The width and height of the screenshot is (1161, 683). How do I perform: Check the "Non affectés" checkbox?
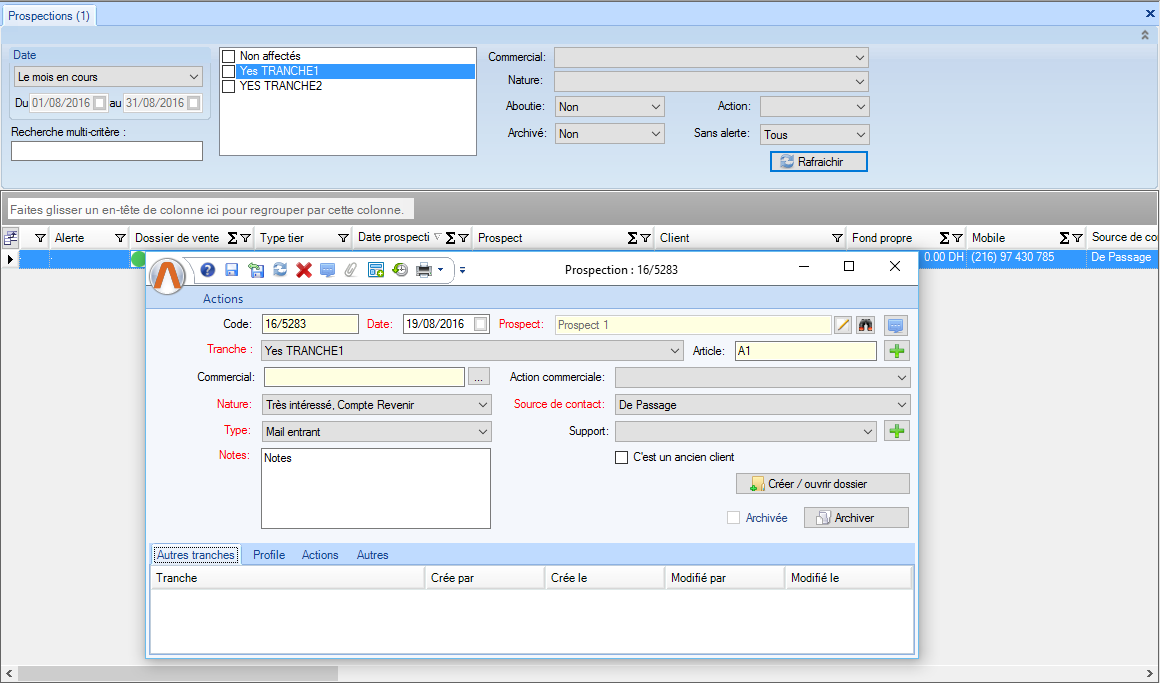pyautogui.click(x=229, y=56)
